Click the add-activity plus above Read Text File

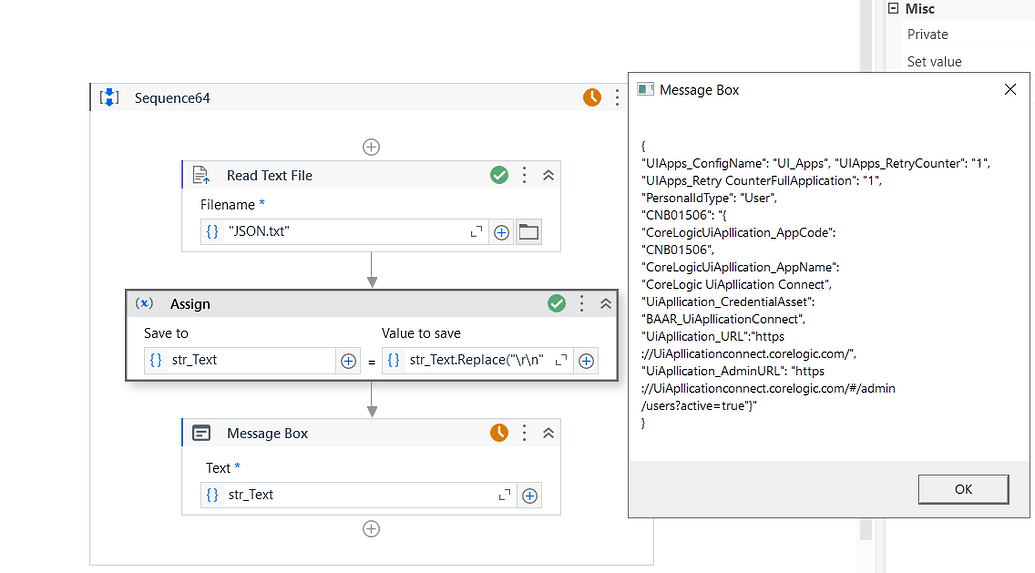pos(371,147)
